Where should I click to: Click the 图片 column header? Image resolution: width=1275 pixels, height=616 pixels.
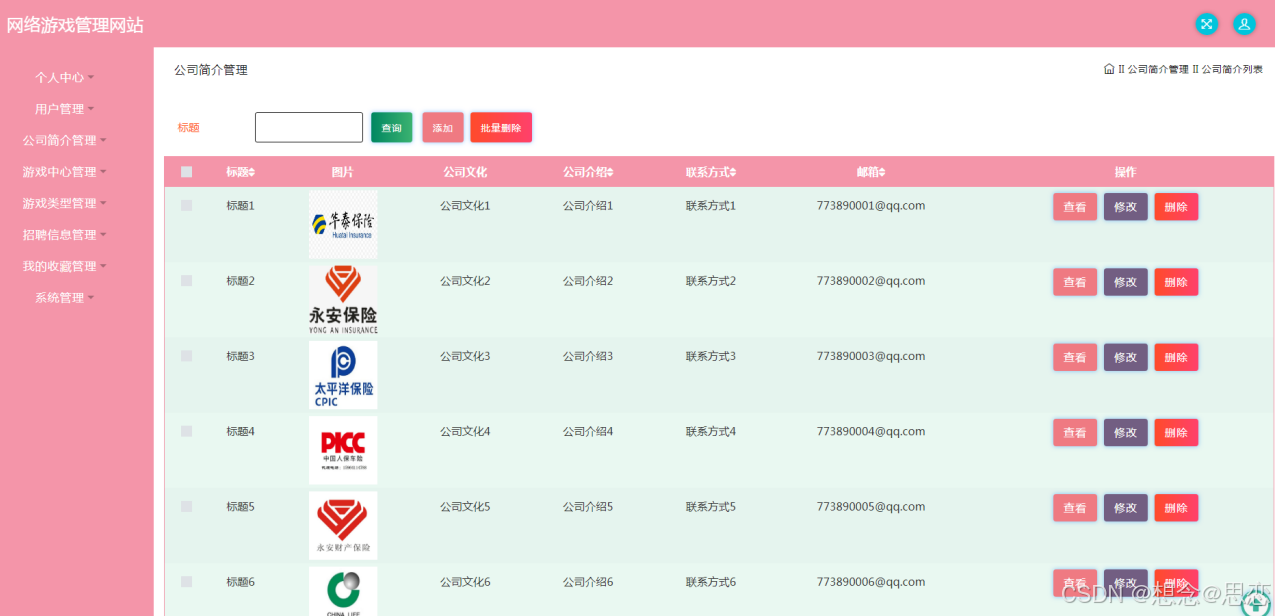click(x=343, y=172)
